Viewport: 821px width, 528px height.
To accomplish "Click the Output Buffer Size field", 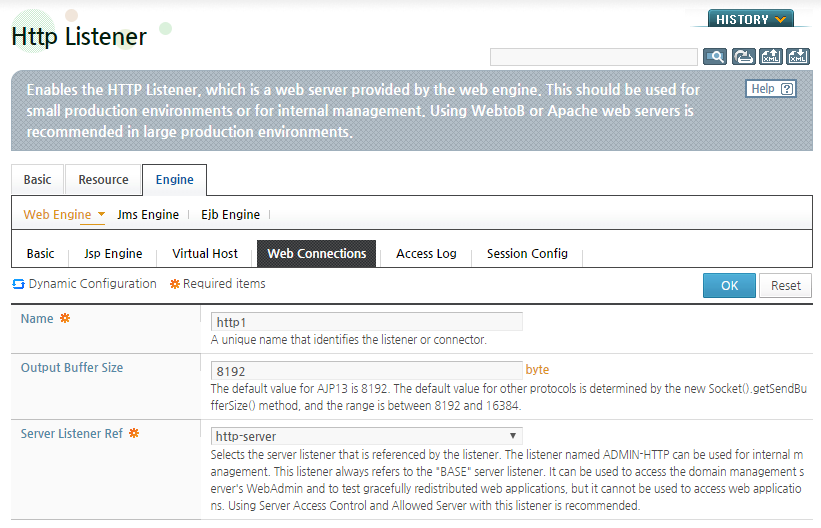I will (x=367, y=371).
